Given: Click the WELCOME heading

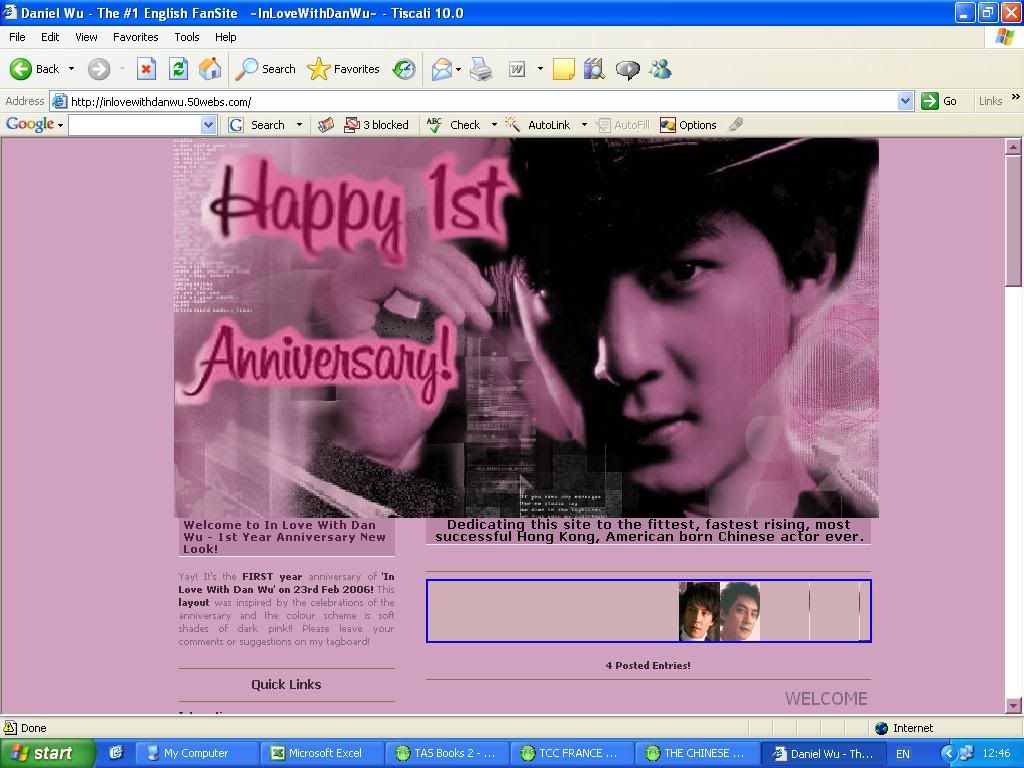Looking at the screenshot, I should click(826, 699).
